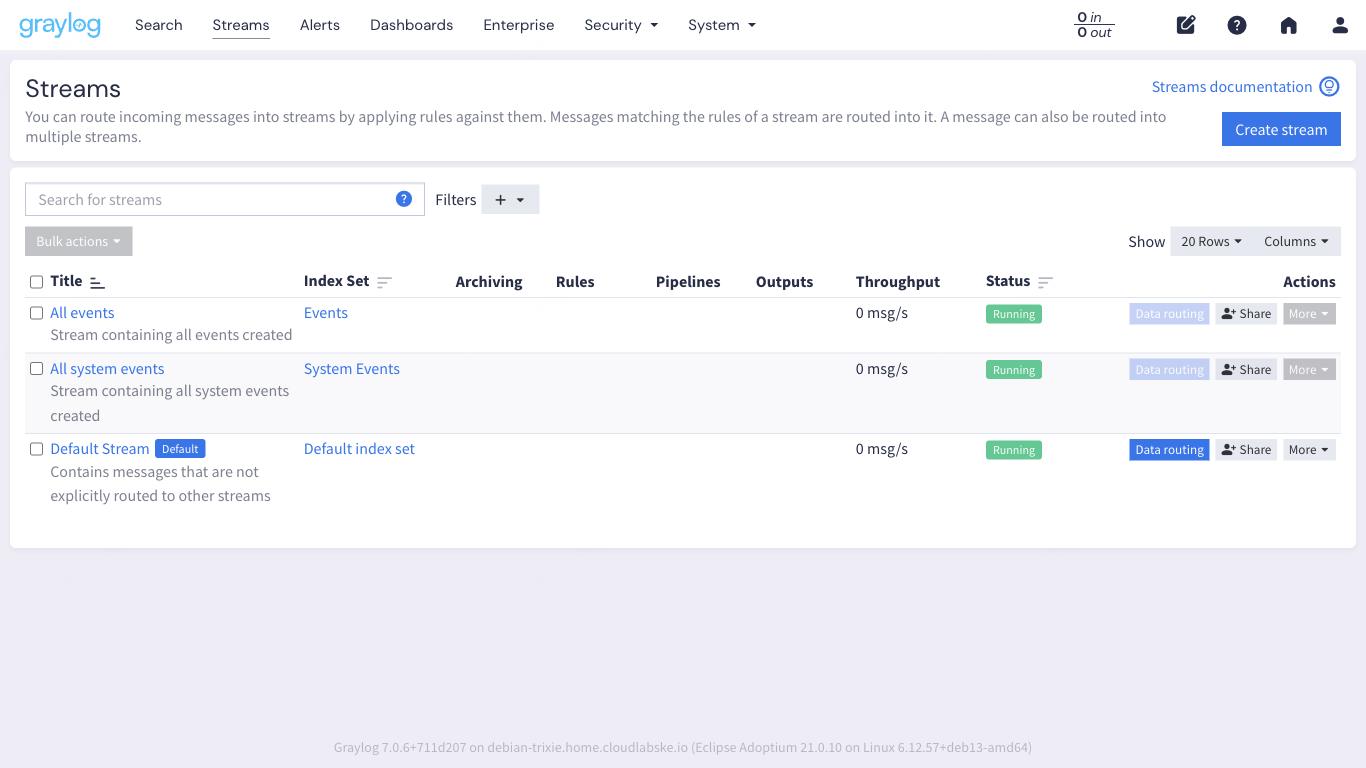Click the pencil edit icon in the header
This screenshot has height=768, width=1366.
coord(1186,25)
